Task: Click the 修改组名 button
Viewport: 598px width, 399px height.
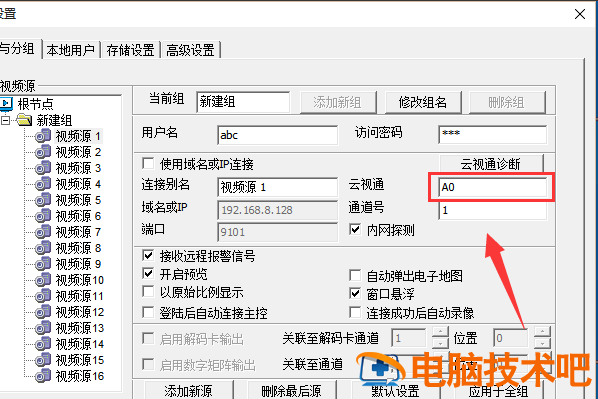Action: point(423,102)
